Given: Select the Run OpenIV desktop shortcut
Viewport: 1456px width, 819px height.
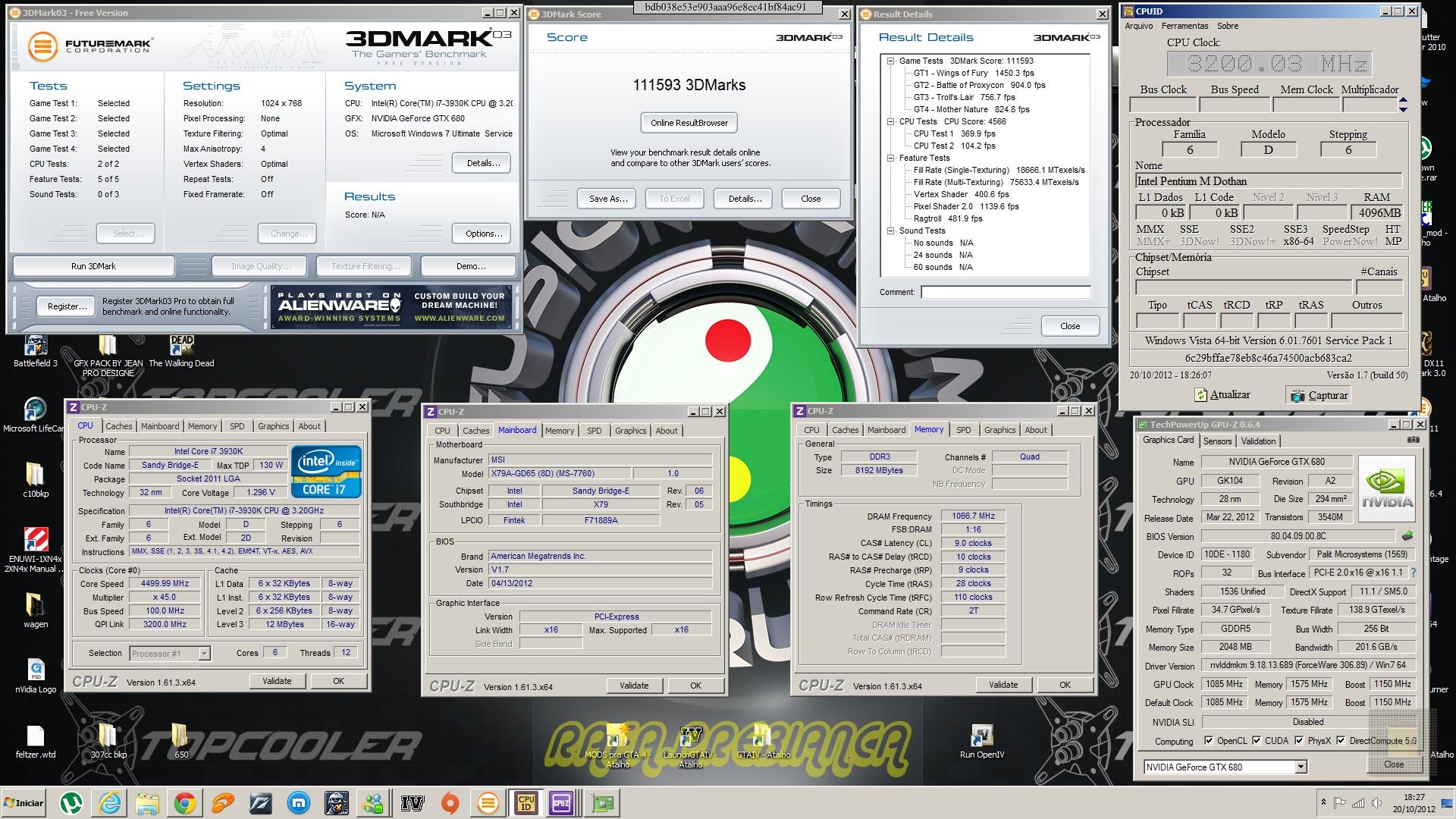Looking at the screenshot, I should [x=981, y=742].
